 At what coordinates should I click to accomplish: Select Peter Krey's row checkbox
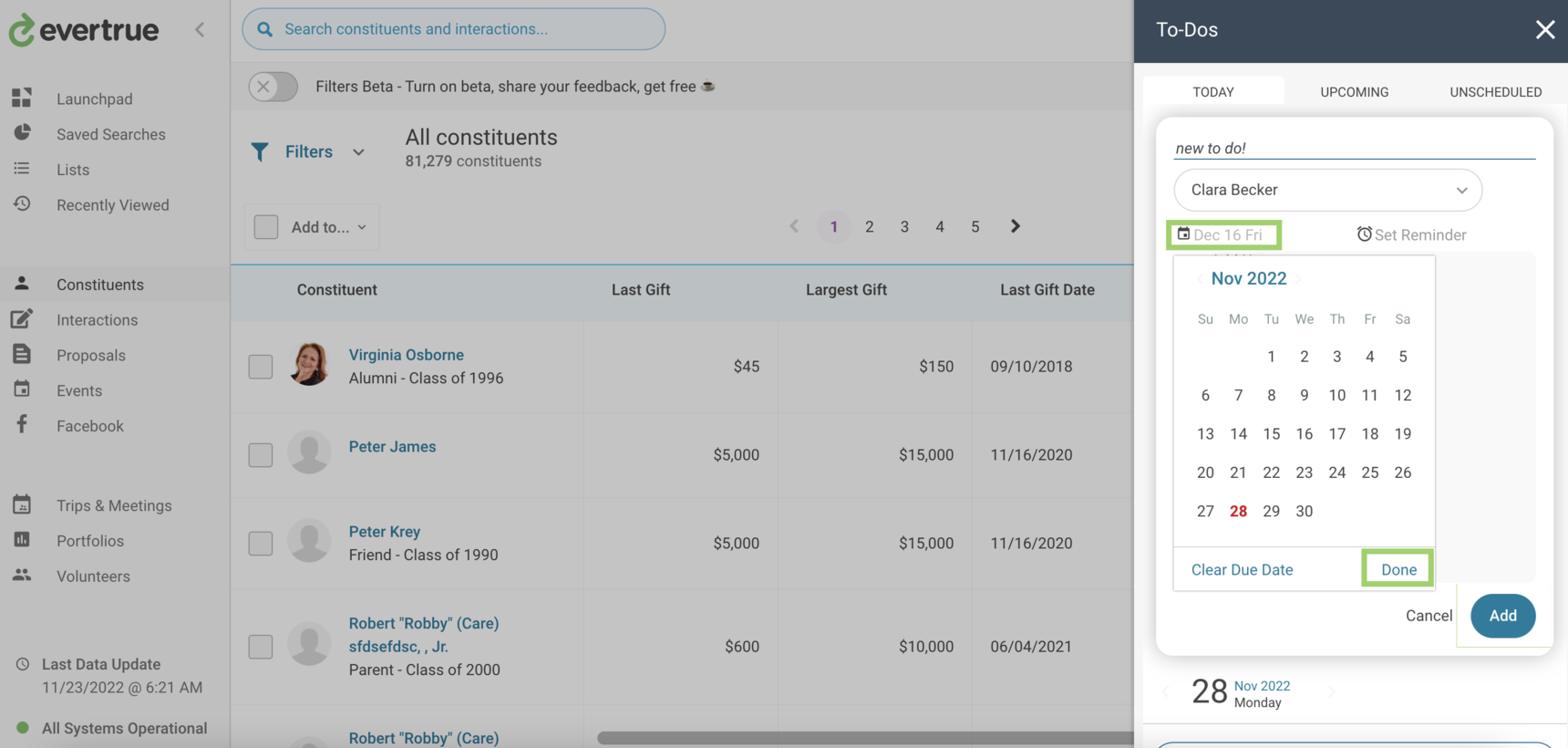[261, 544]
